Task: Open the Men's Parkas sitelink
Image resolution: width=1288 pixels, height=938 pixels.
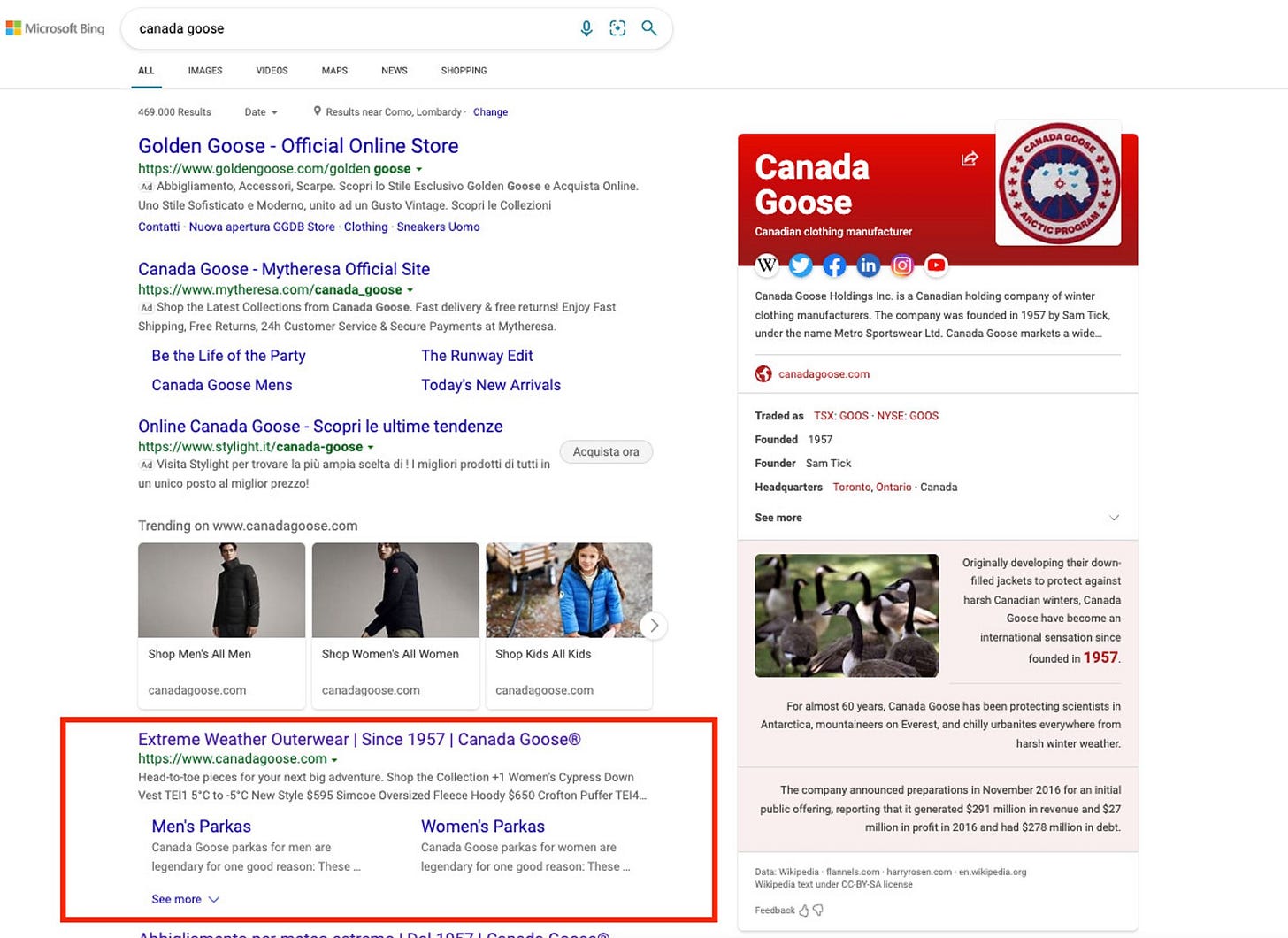Action: tap(201, 827)
